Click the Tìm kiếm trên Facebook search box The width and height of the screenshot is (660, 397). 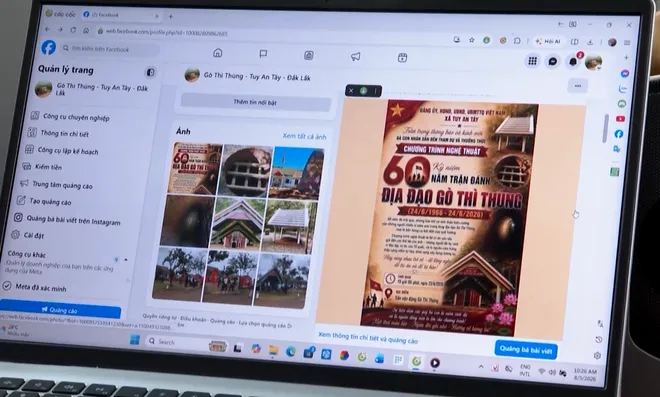point(111,49)
